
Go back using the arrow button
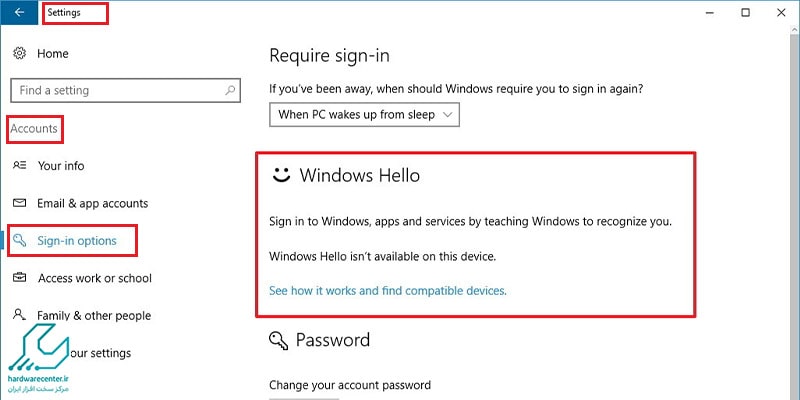coord(19,13)
